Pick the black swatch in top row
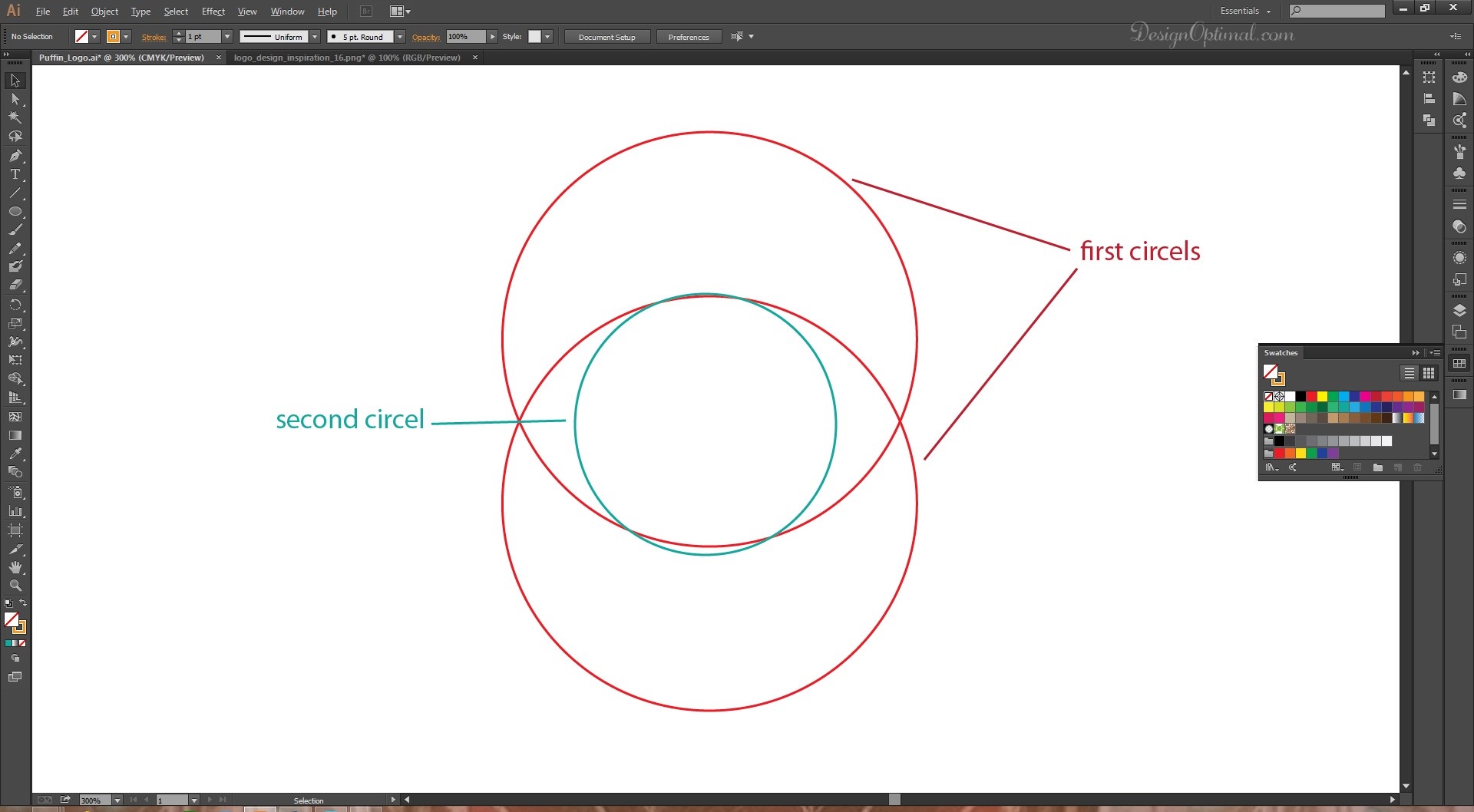This screenshot has width=1474, height=812. pos(1300,397)
